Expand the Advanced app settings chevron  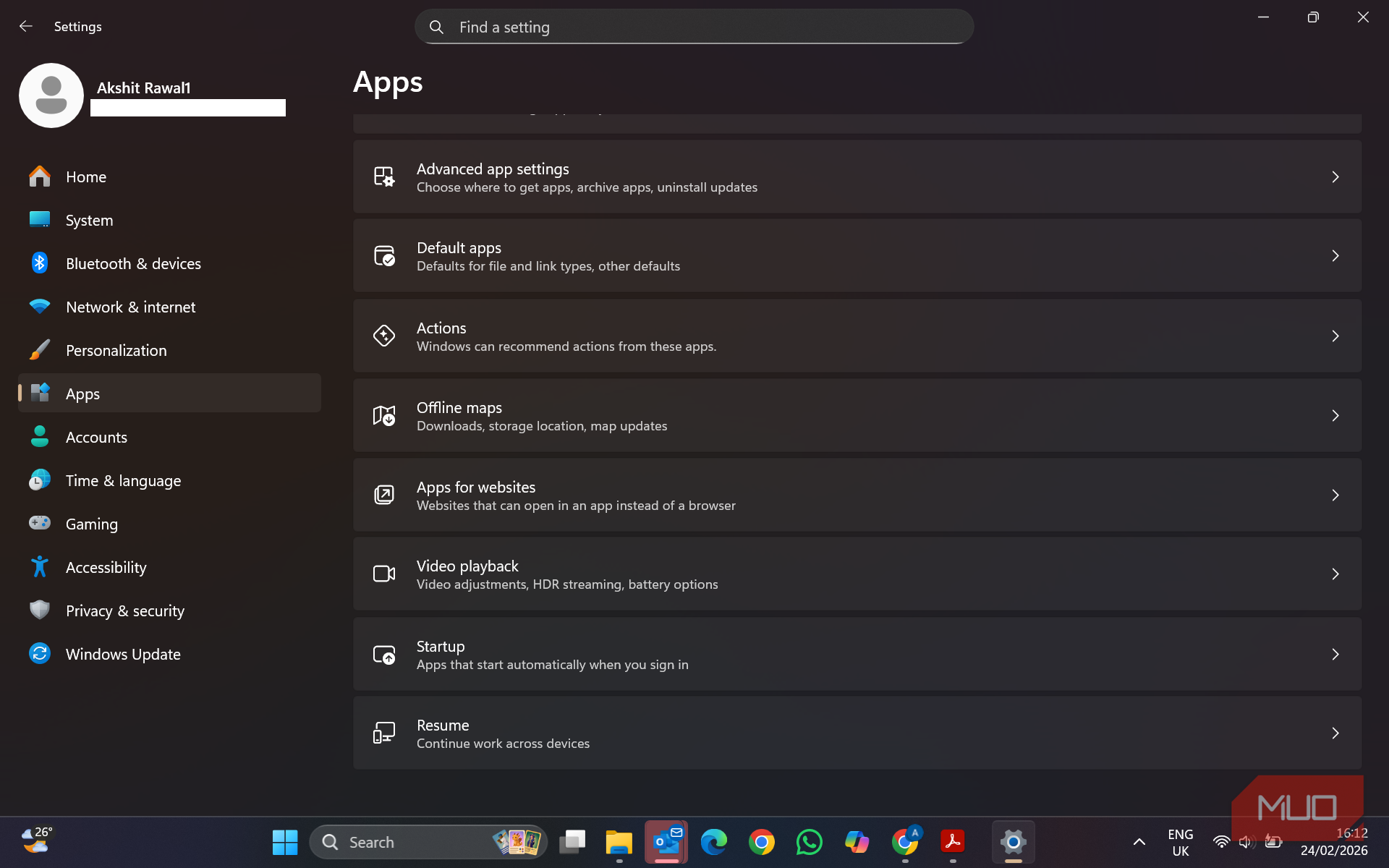pos(1335,176)
